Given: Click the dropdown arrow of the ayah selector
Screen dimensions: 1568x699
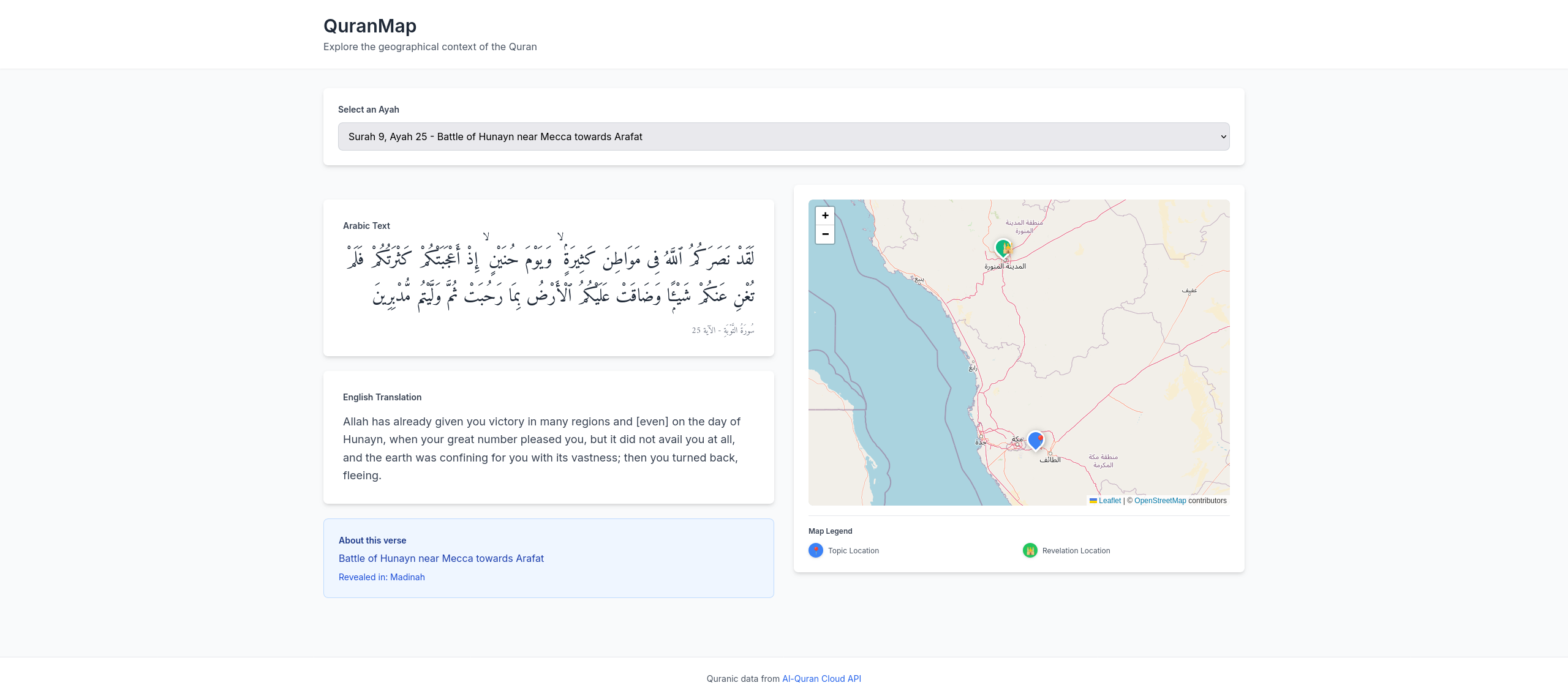Looking at the screenshot, I should 1223,136.
